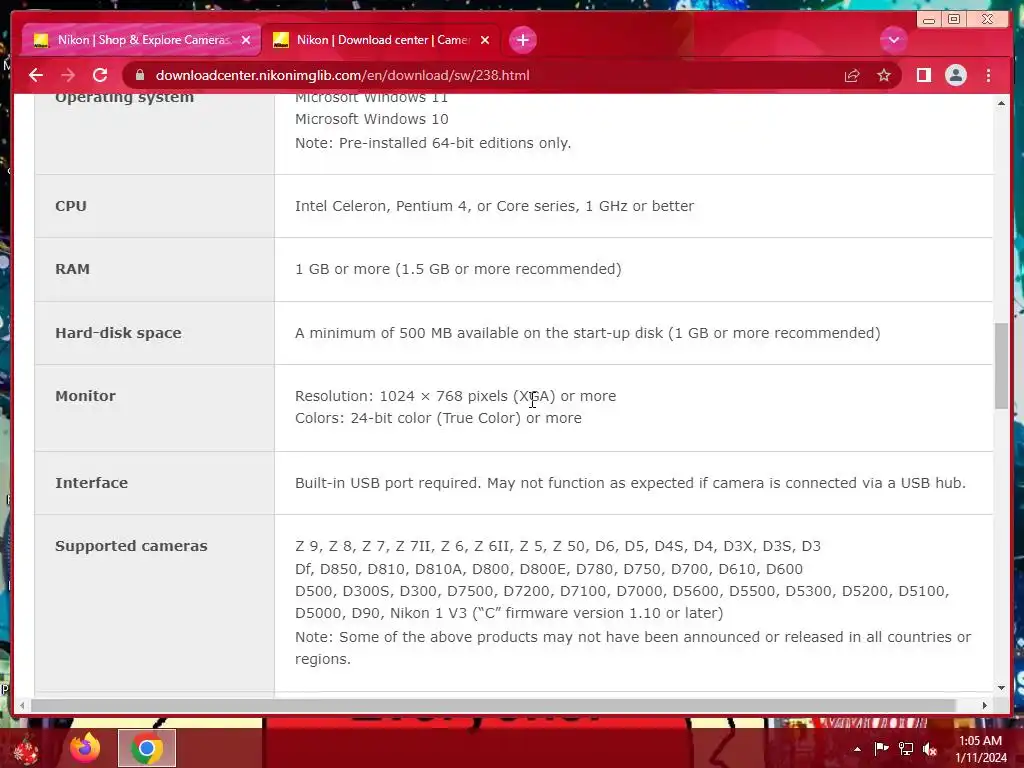Click the horizontal scrollbar thumb
This screenshot has width=1024, height=768.
point(494,705)
